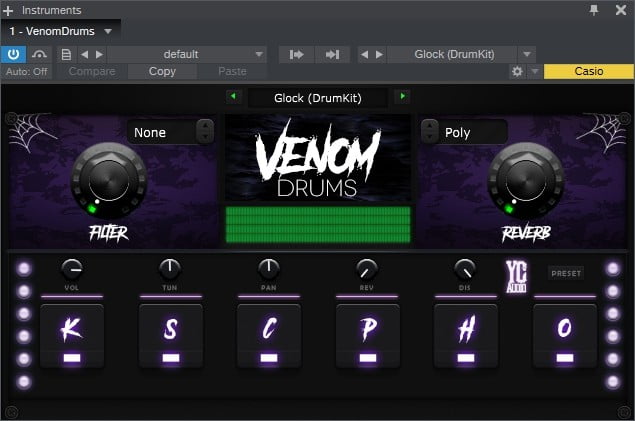Trigger the C drum pad

coord(269,336)
